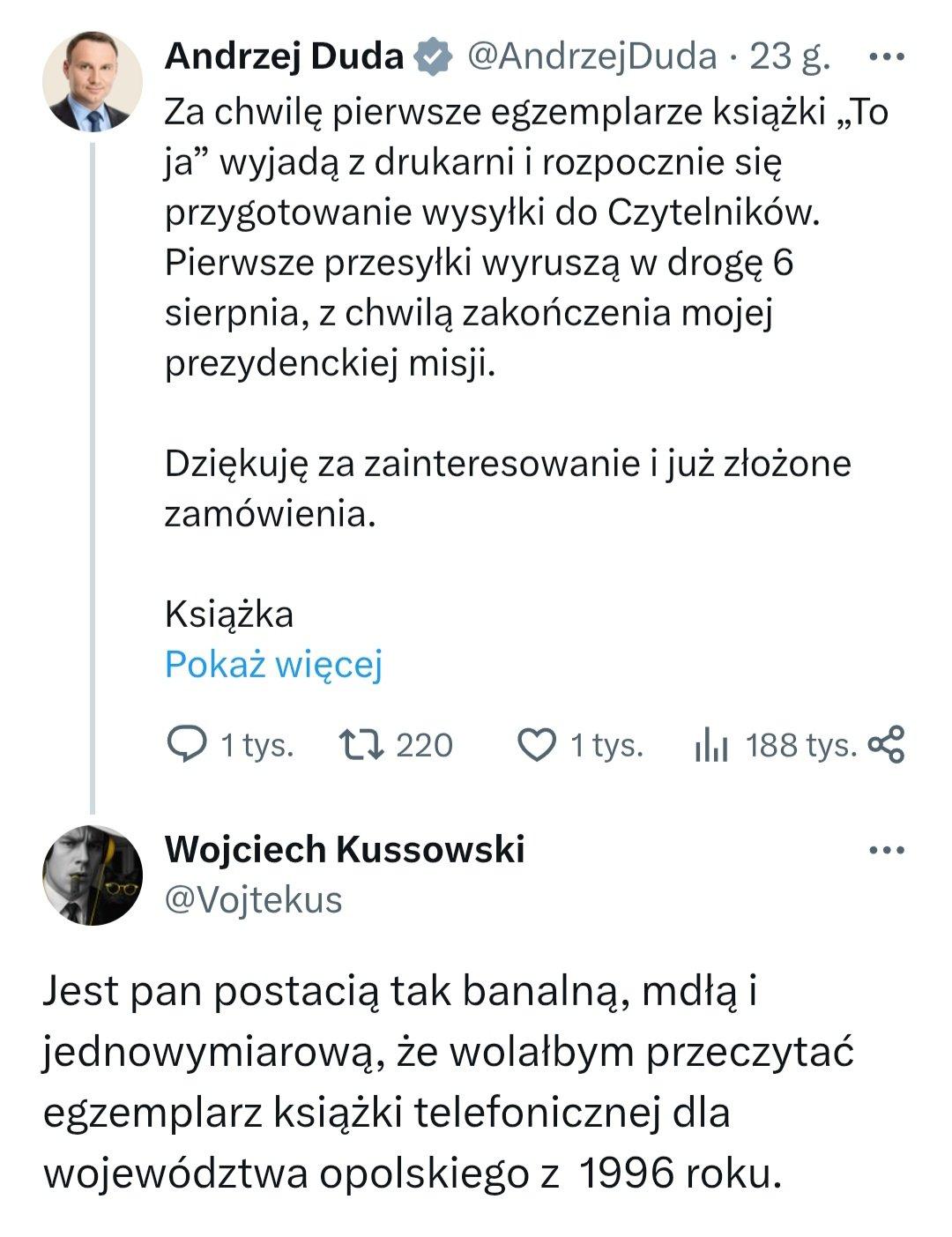Open the more options menu on Duda's tweet
The width and height of the screenshot is (952, 1237).
coord(886,57)
